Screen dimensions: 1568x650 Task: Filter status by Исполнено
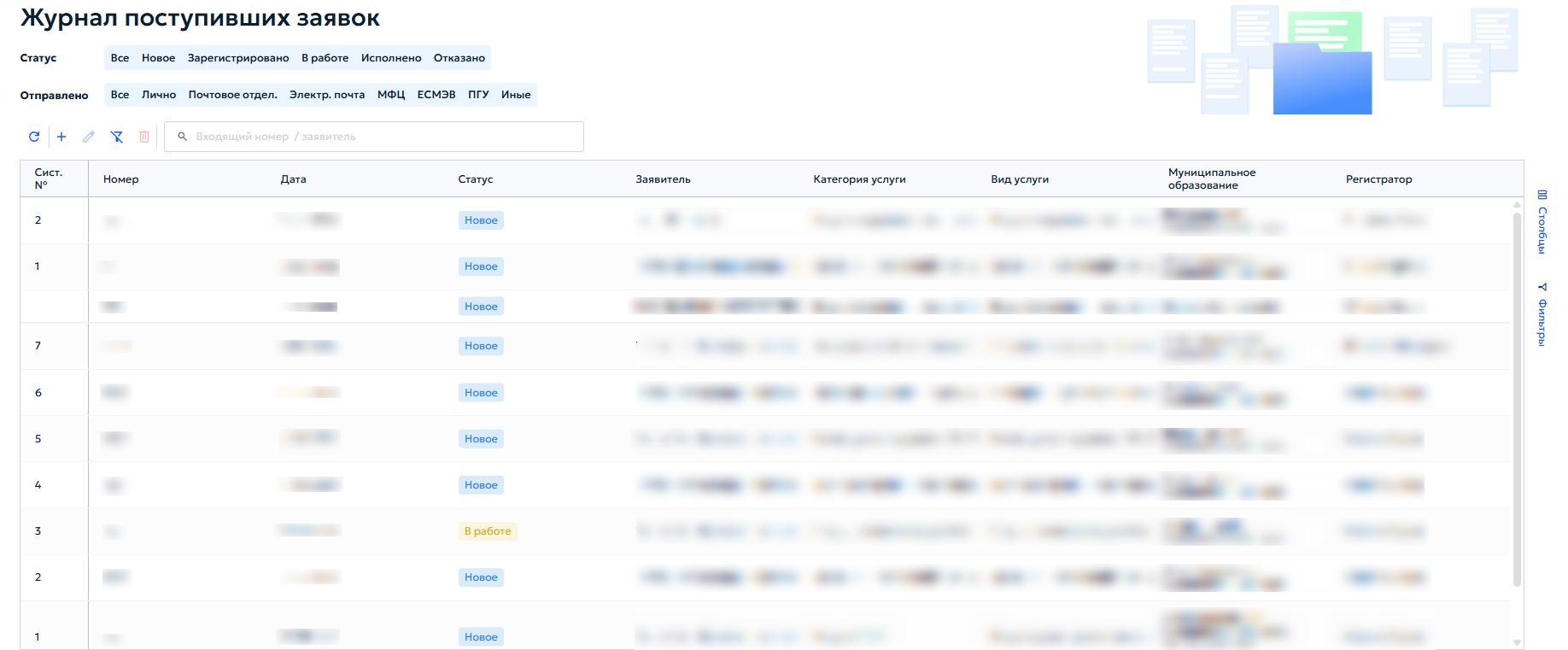[x=391, y=58]
